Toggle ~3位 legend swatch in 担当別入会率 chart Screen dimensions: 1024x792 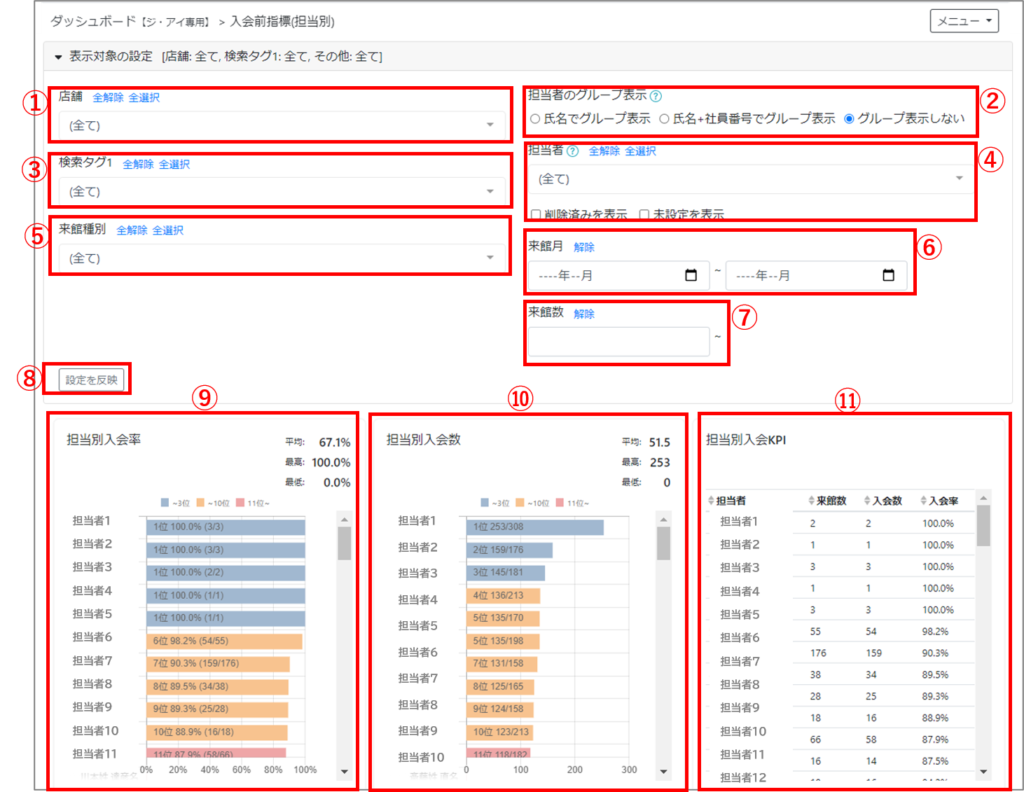pos(166,502)
